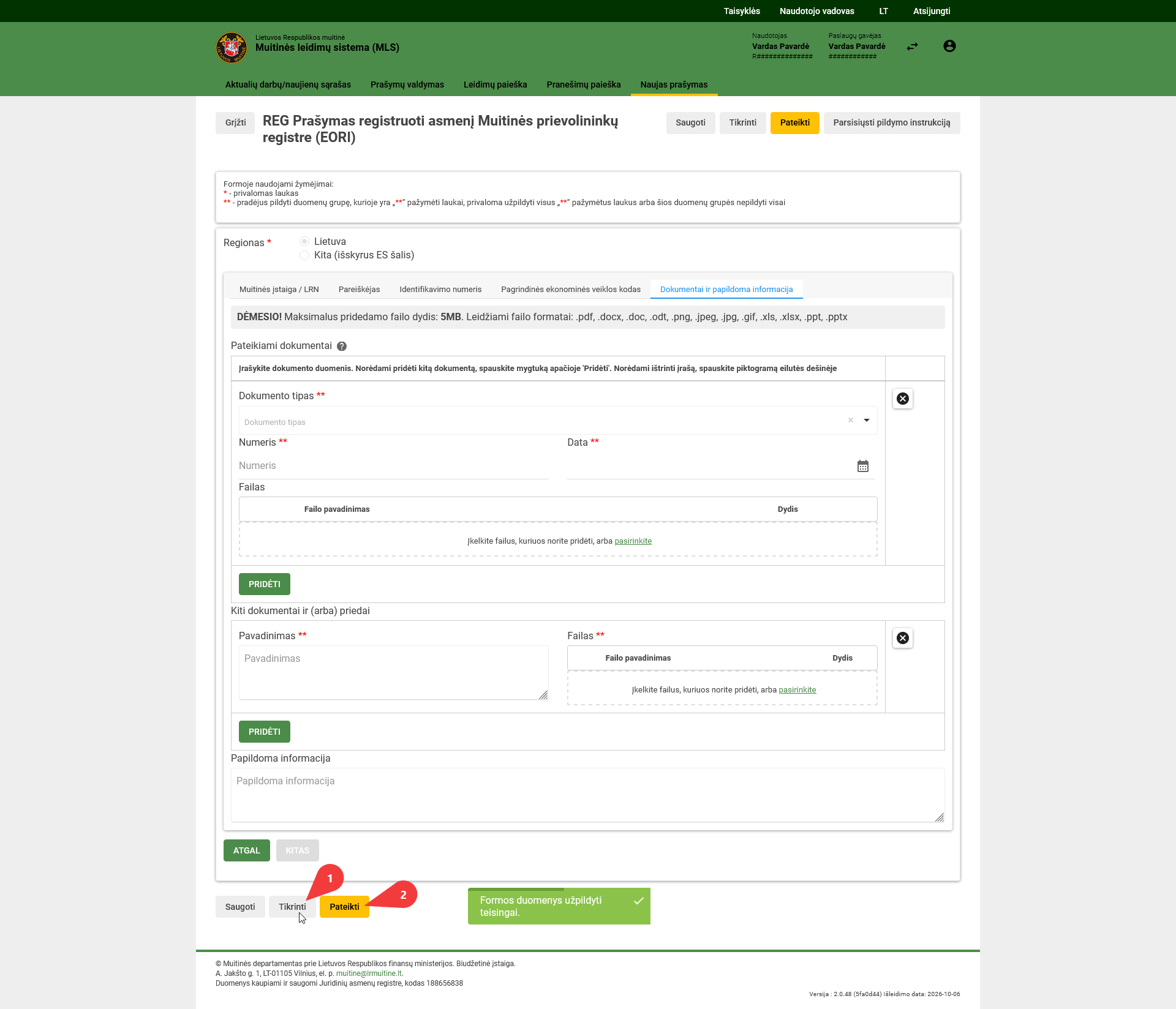Go to Prašymų valdymas menu
The width and height of the screenshot is (1176, 1009).
407,84
